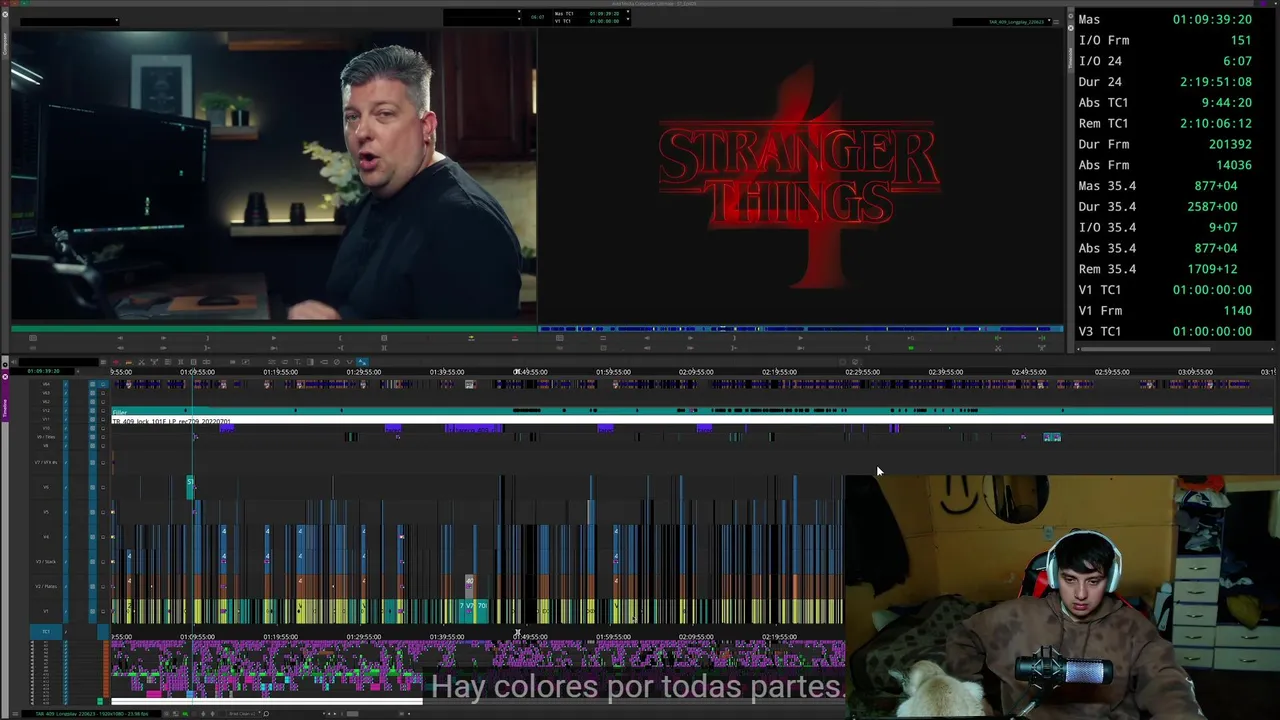The height and width of the screenshot is (720, 1280).
Task: Click the Dur 24 2:19:51:08 row
Action: (1165, 82)
